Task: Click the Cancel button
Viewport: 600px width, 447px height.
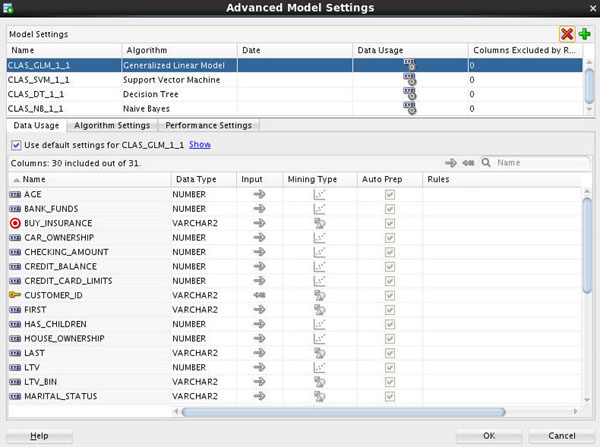Action: click(x=562, y=436)
